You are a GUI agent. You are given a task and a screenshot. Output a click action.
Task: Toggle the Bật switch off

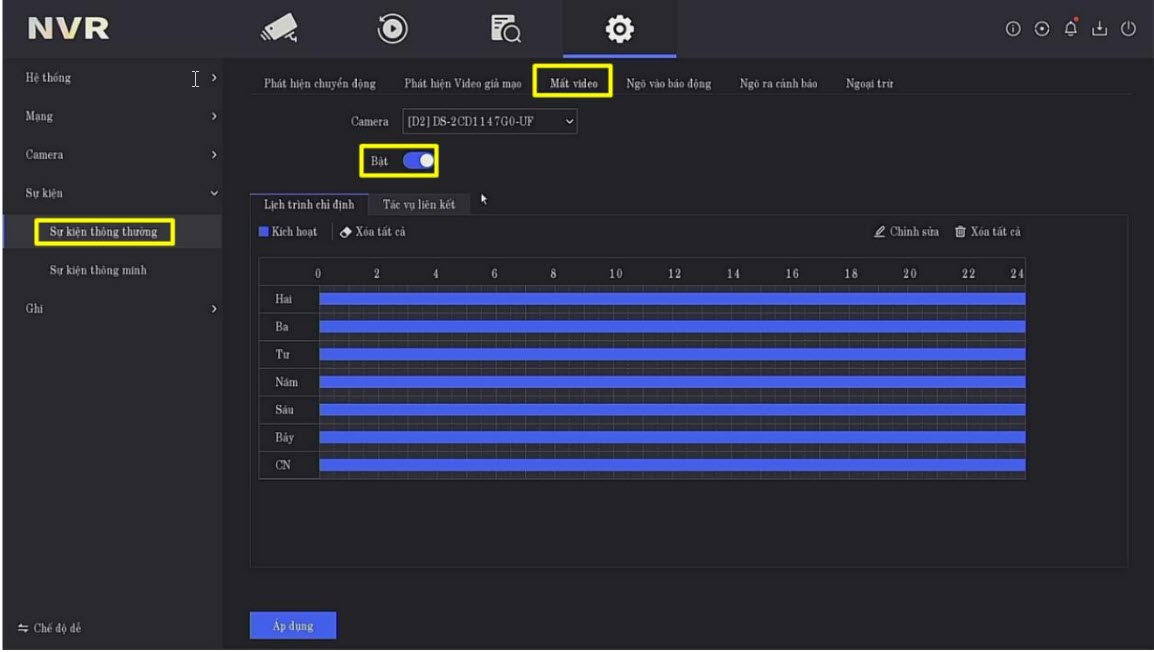point(419,160)
